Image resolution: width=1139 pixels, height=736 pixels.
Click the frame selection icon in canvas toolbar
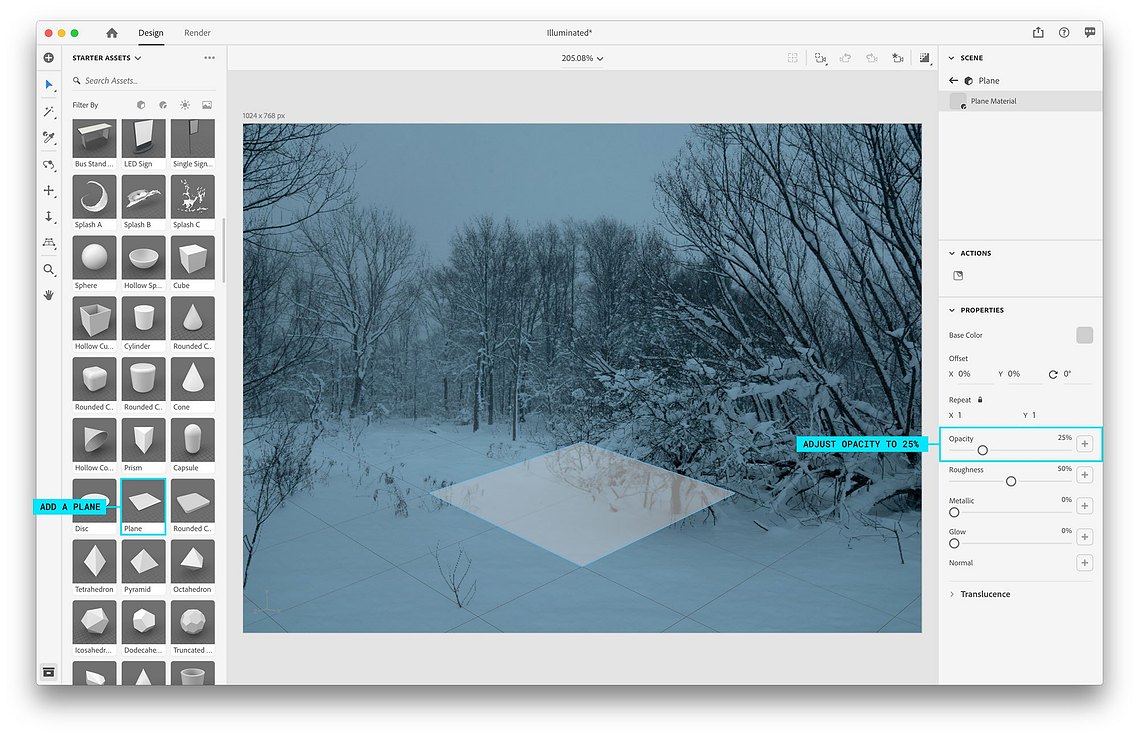pyautogui.click(x=793, y=58)
